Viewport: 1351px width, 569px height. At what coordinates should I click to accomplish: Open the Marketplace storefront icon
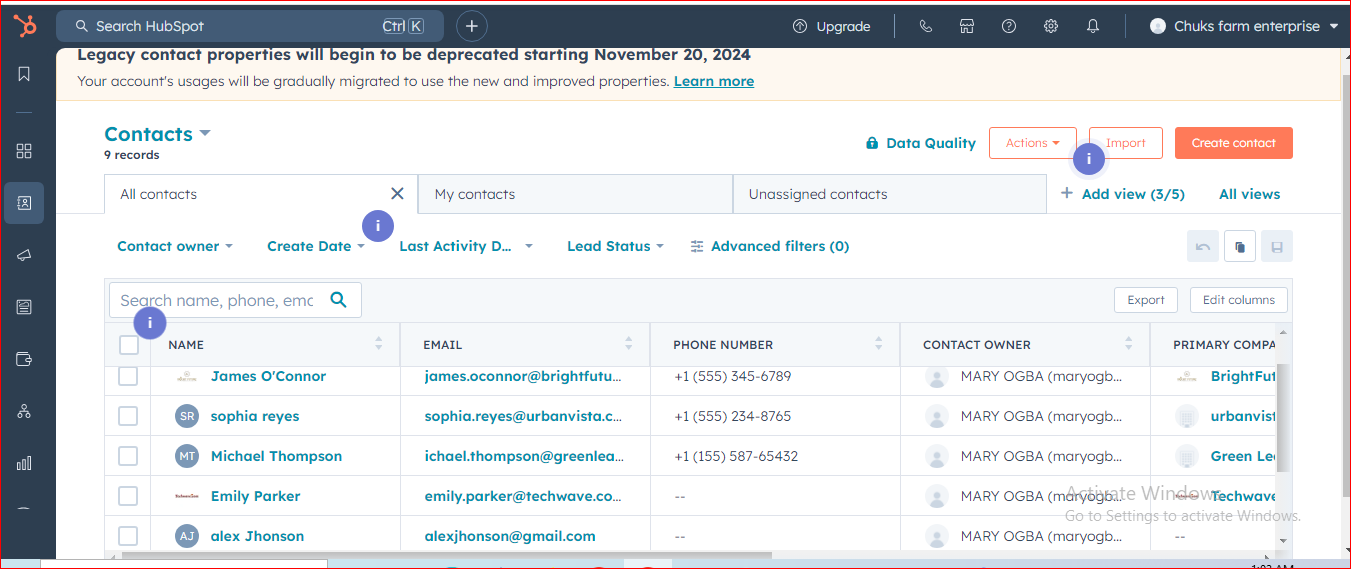click(967, 26)
